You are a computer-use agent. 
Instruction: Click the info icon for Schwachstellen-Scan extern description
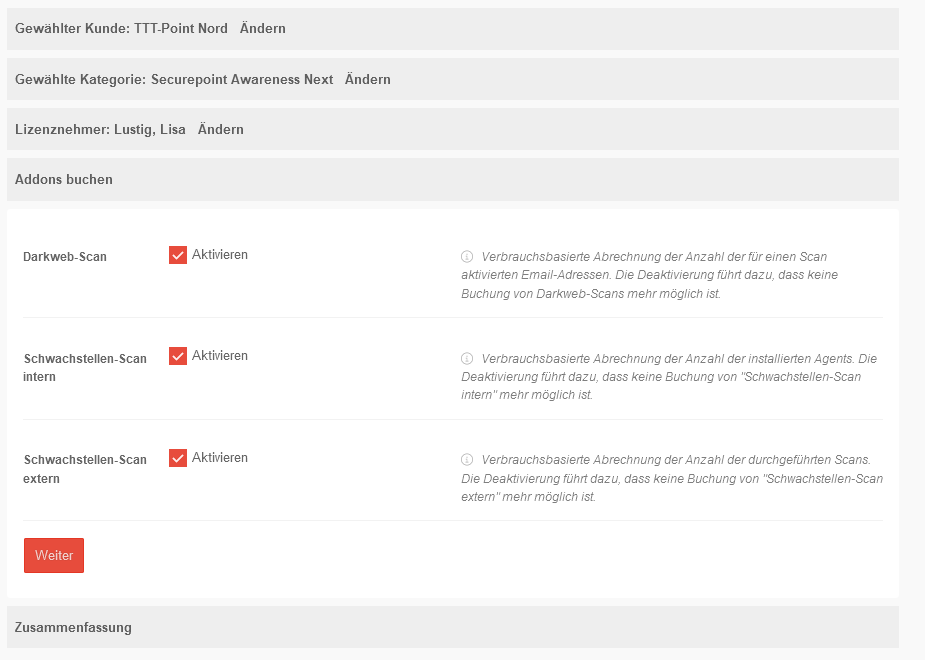click(x=466, y=460)
